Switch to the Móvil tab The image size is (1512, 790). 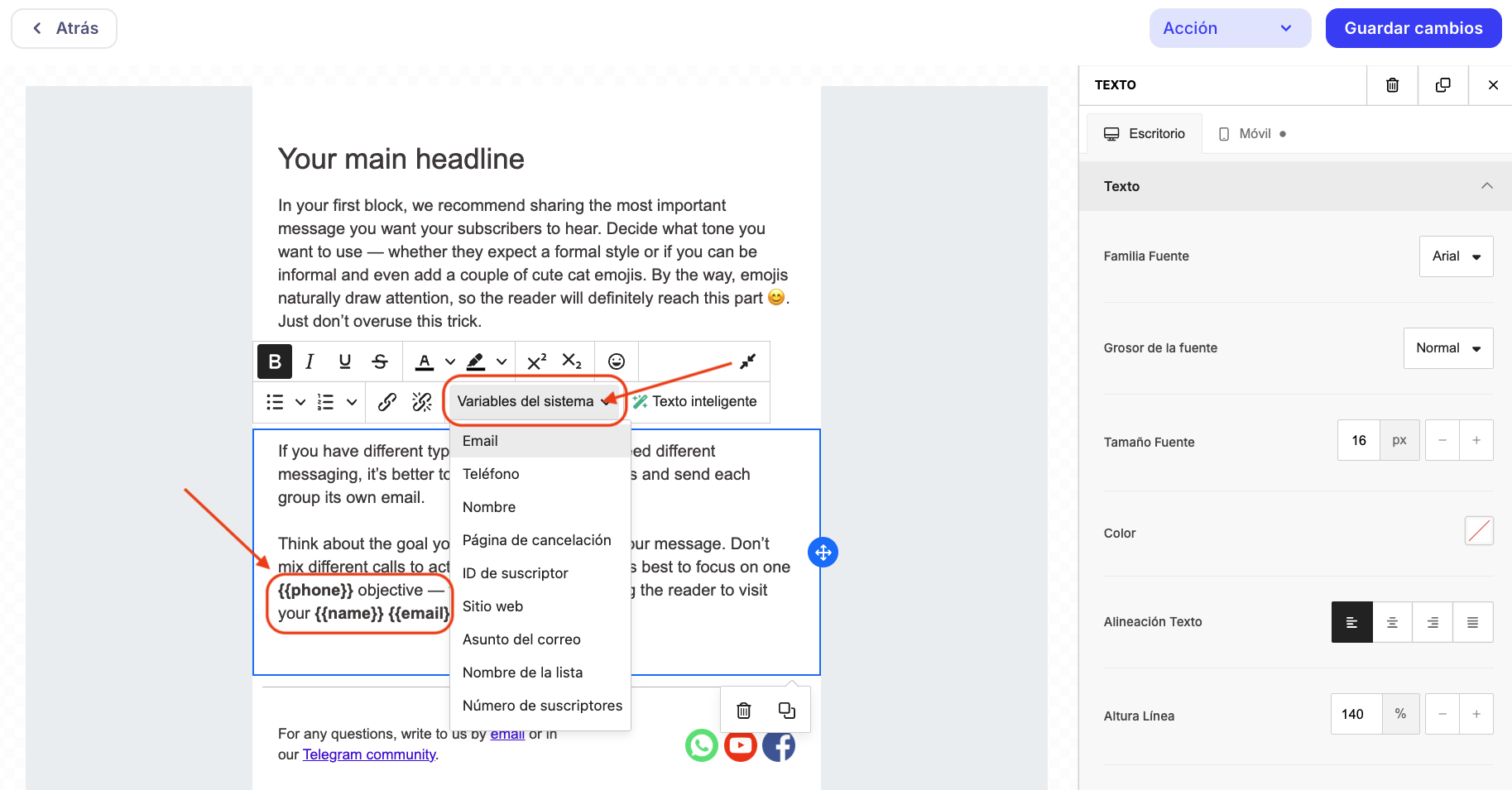click(x=1253, y=134)
